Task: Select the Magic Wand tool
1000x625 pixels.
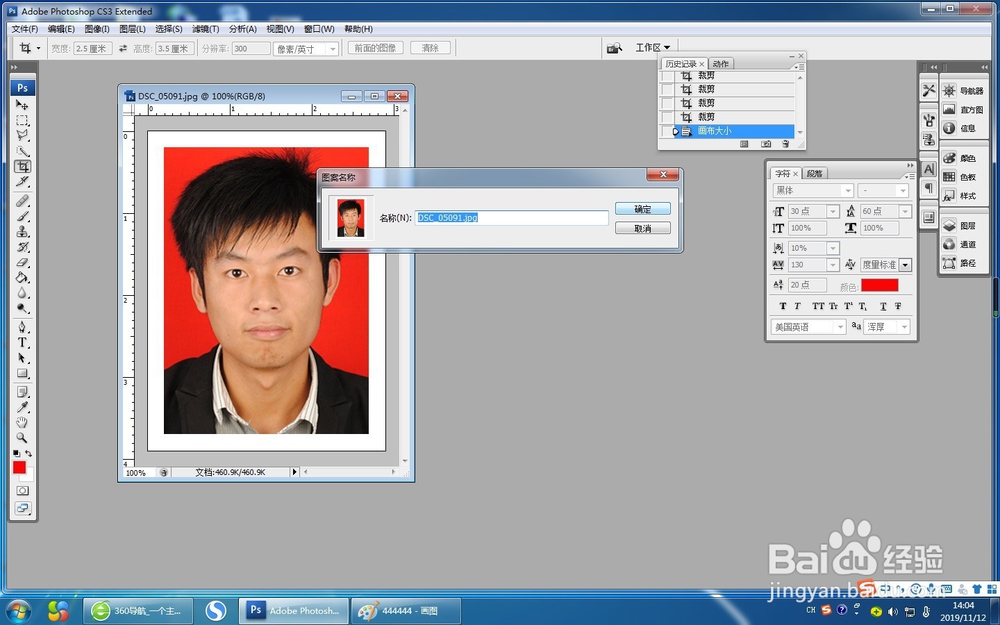Action: pos(22,151)
